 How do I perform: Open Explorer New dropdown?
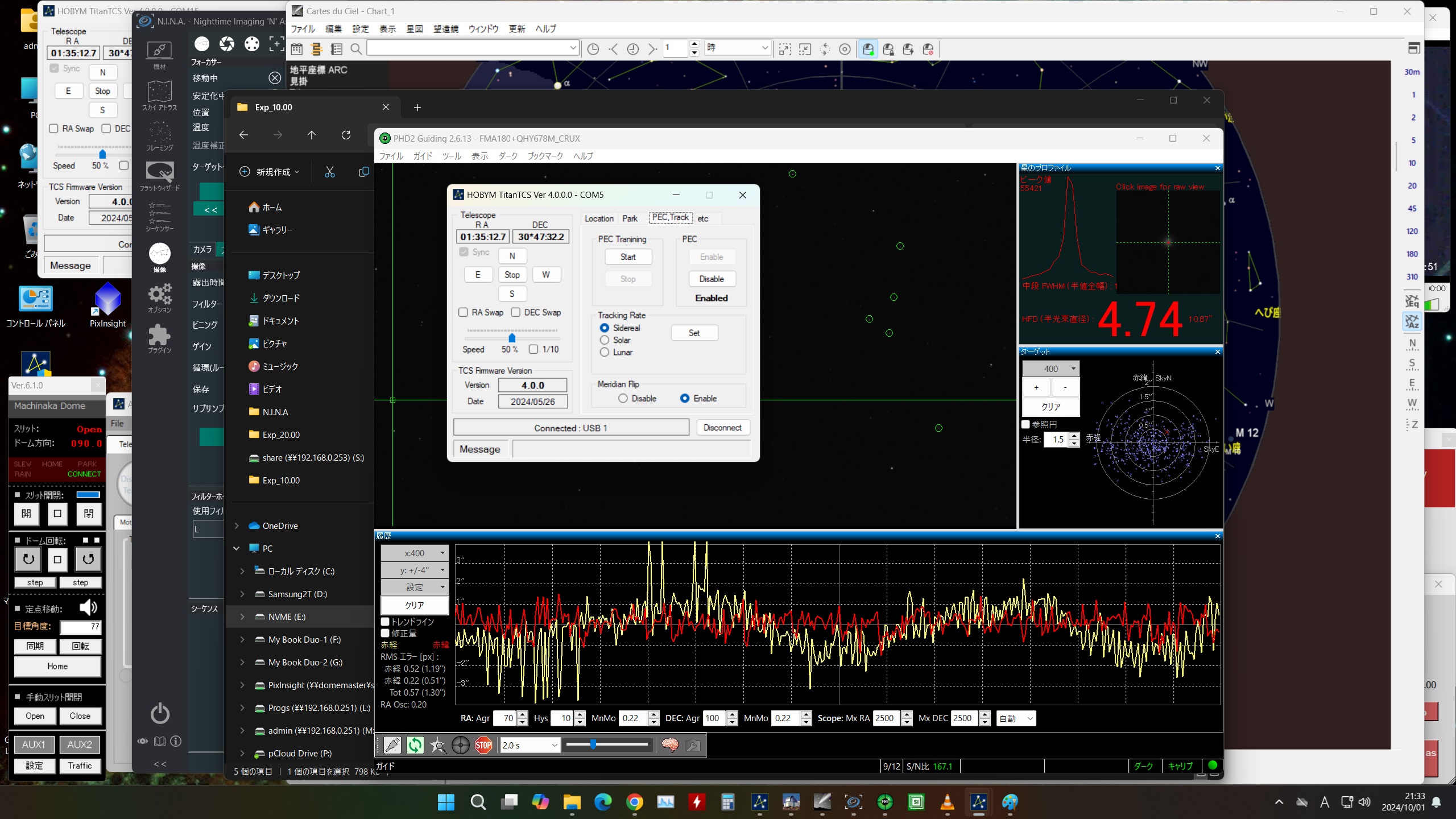pyautogui.click(x=270, y=172)
